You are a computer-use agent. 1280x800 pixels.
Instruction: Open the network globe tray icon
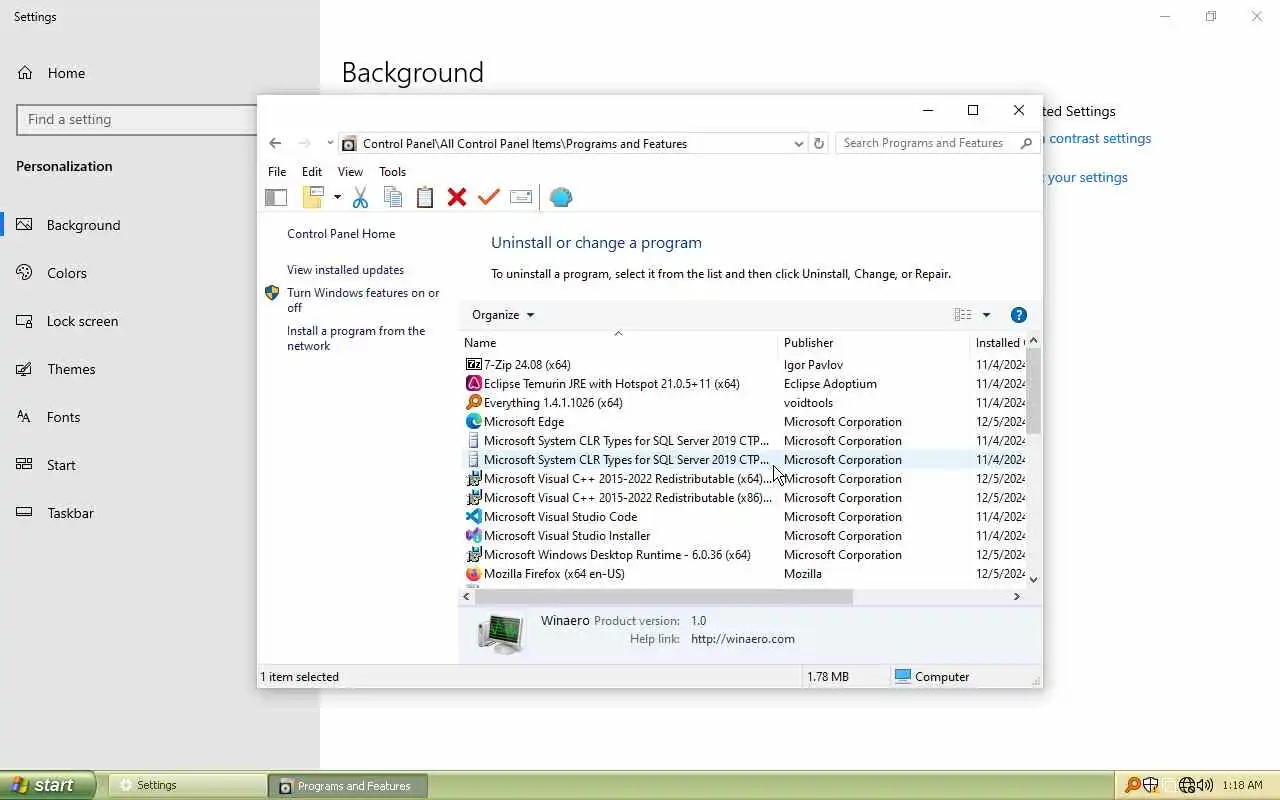click(1187, 785)
